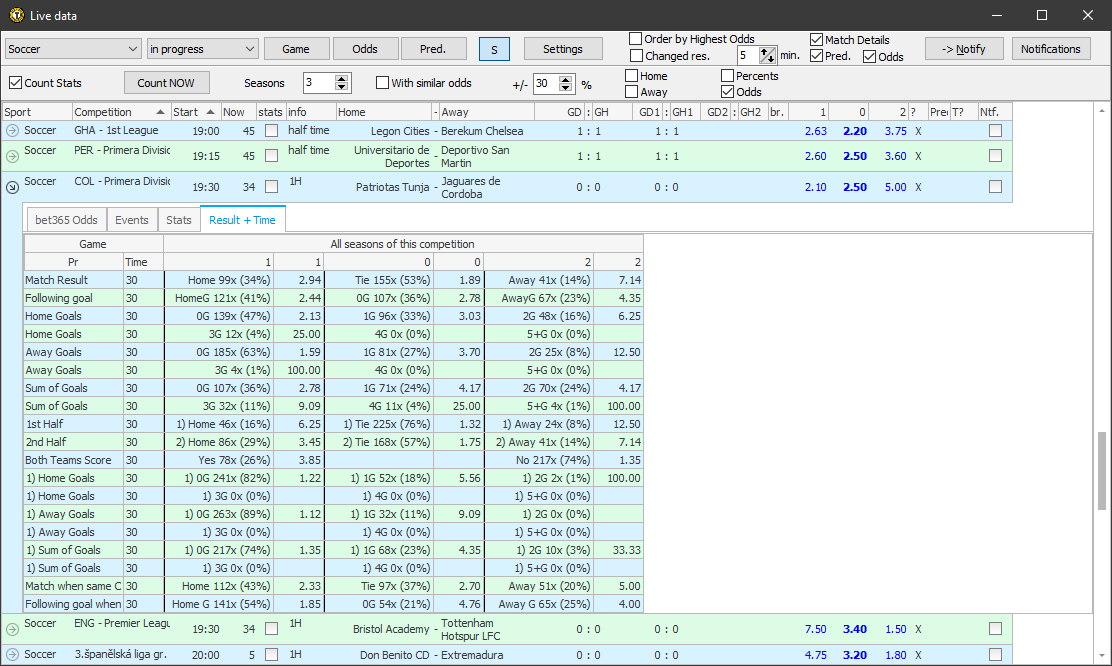Click the arrow icon on PER Primera Division row

click(11, 156)
